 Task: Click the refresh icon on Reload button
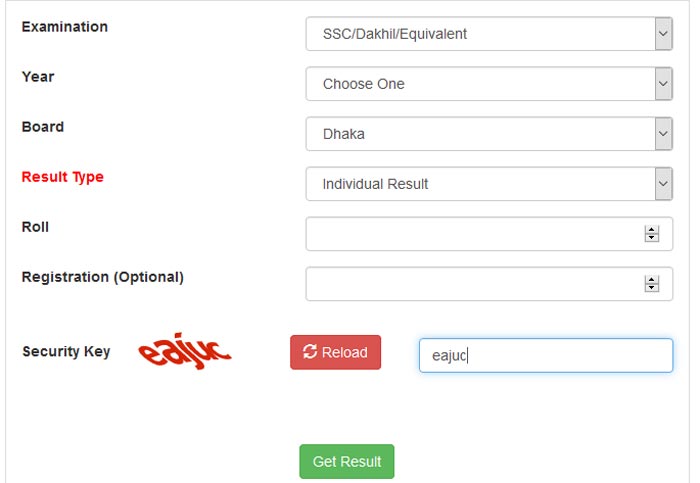310,352
